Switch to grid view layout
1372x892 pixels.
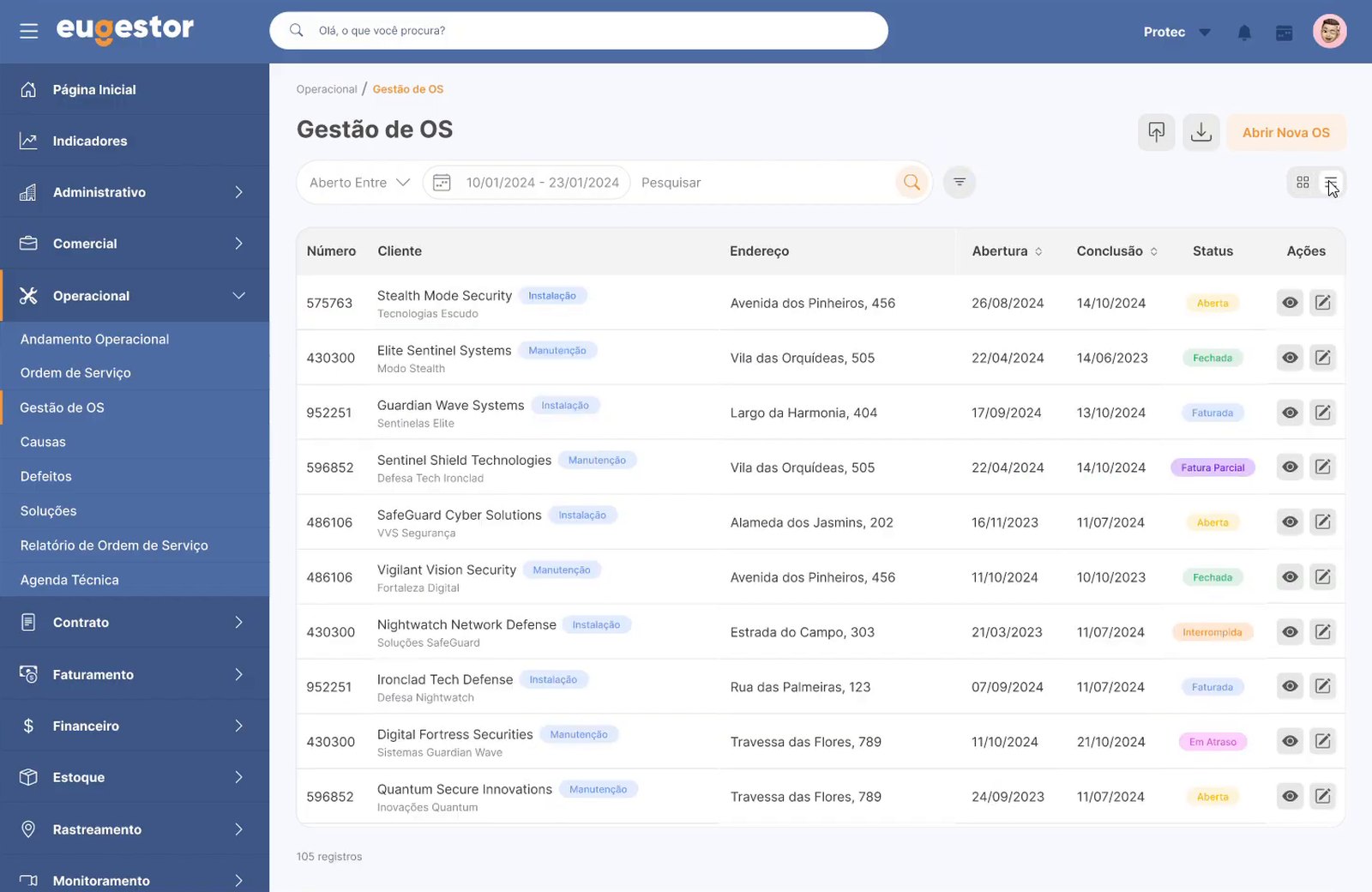point(1303,182)
